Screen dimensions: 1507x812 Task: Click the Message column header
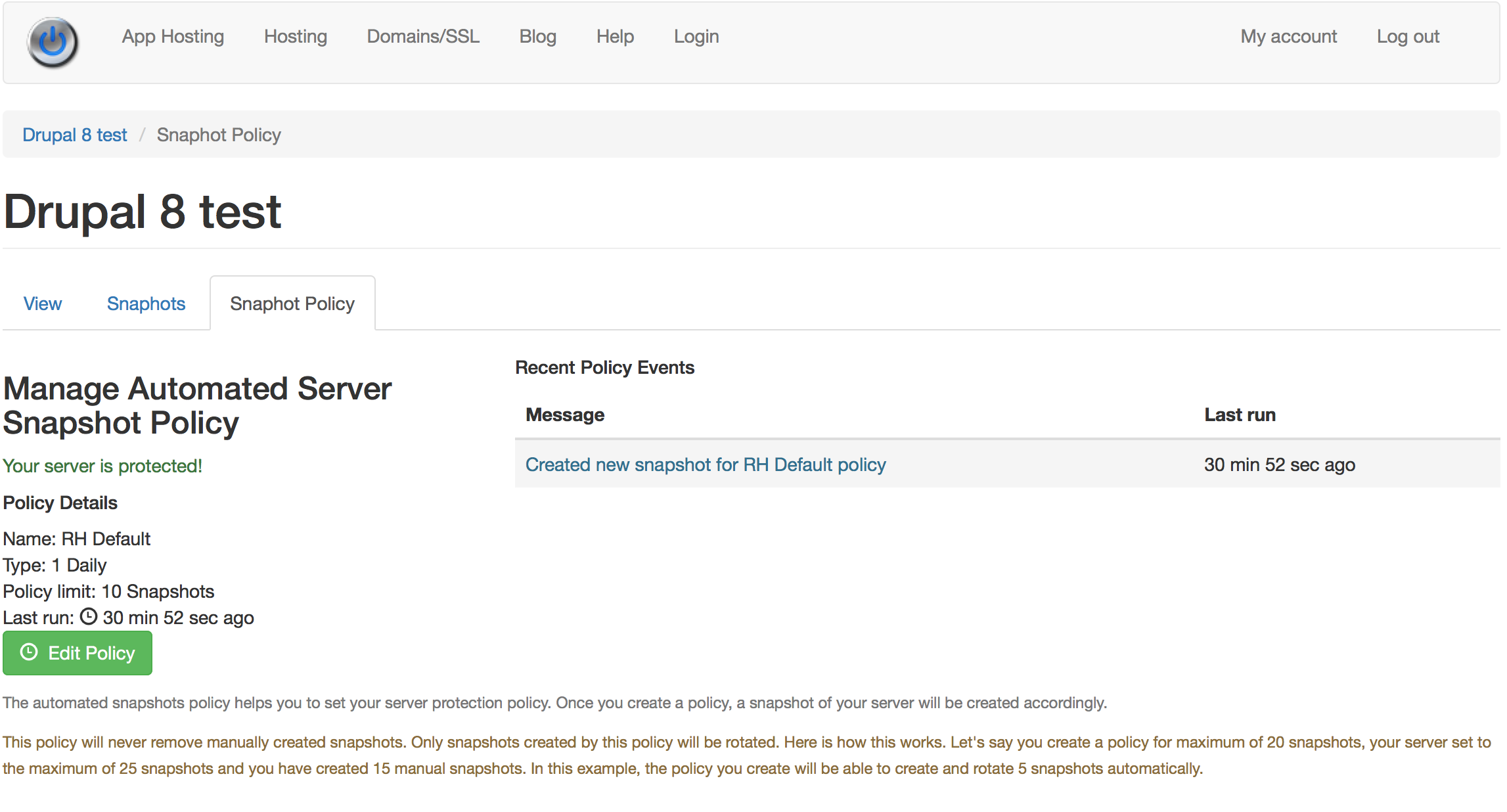pos(565,415)
